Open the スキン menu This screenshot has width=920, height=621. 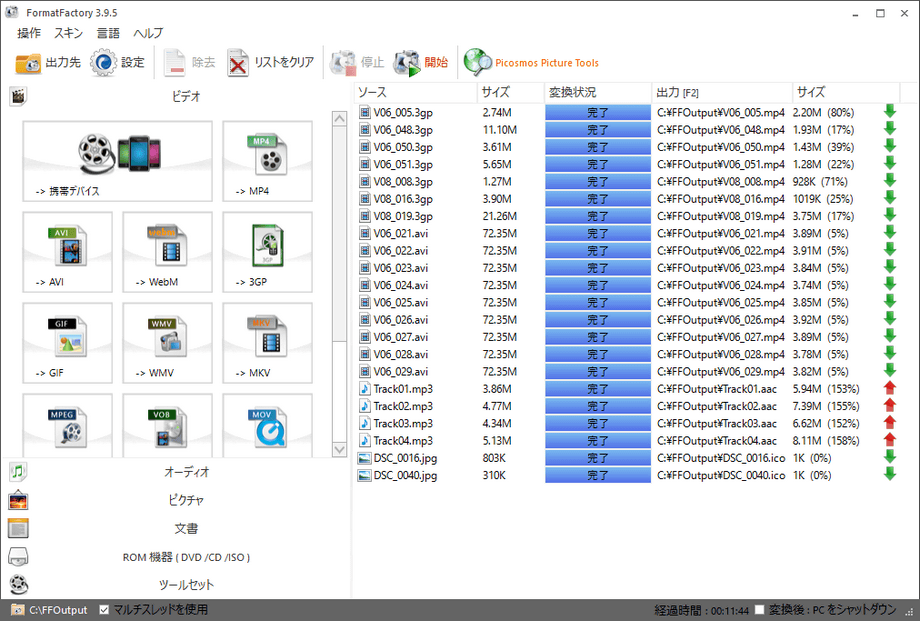coord(69,33)
